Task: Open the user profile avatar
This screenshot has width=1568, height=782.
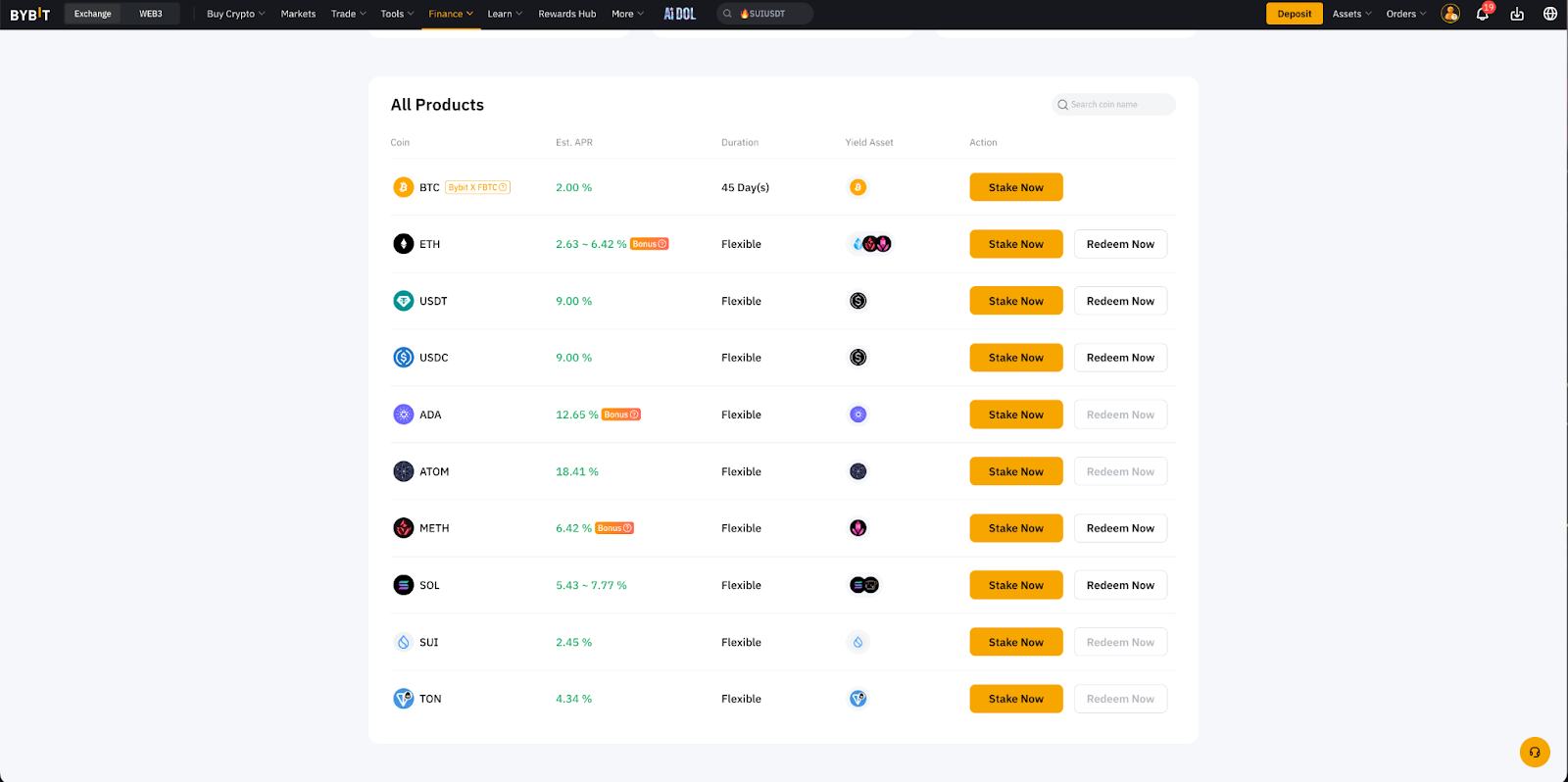Action: coord(1450,14)
